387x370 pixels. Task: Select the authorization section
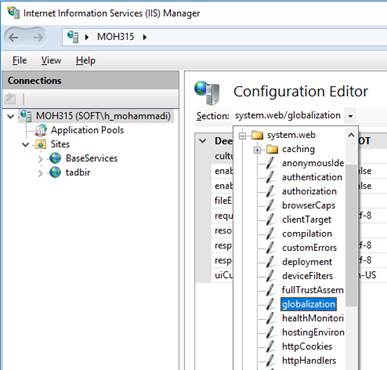coord(309,191)
